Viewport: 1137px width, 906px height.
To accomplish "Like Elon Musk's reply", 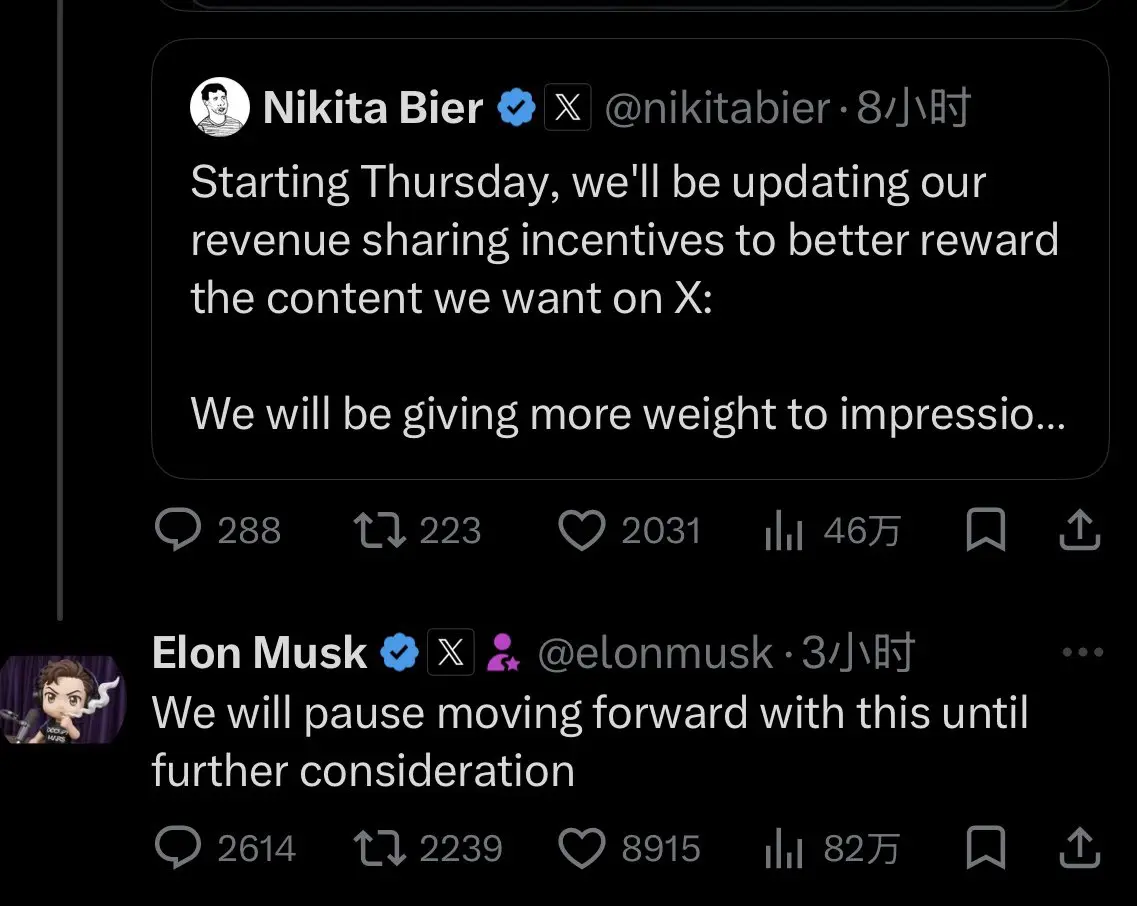I will [x=583, y=849].
